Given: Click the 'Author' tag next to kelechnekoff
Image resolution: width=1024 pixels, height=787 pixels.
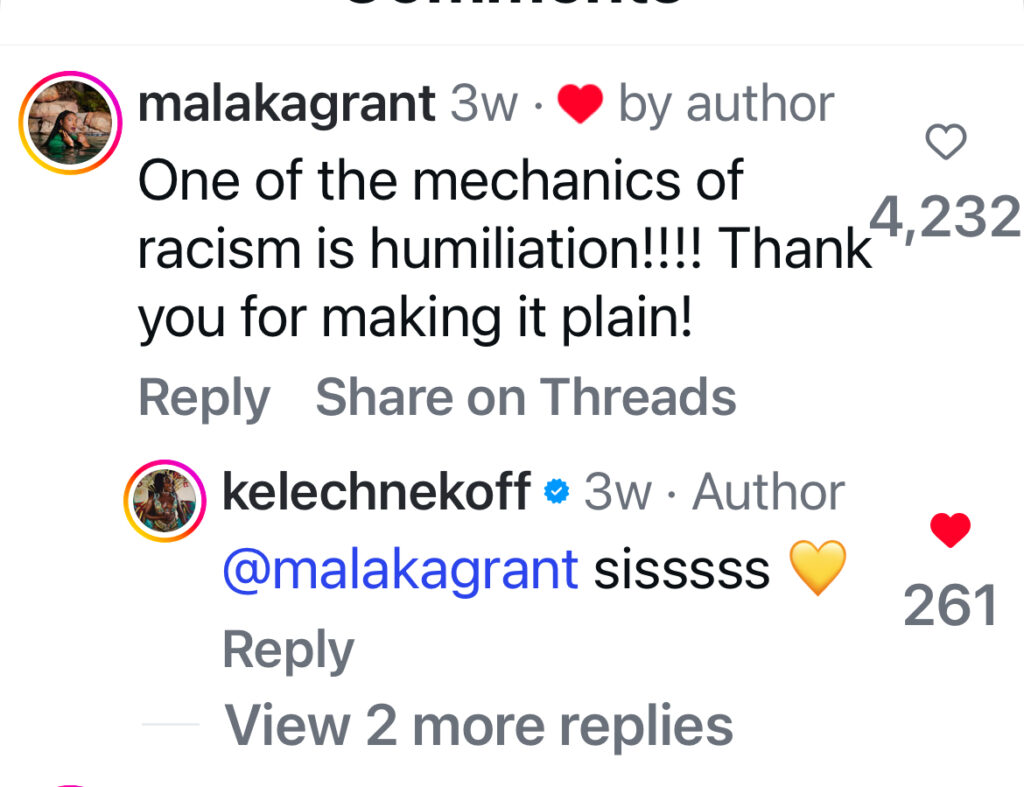Looking at the screenshot, I should [768, 492].
